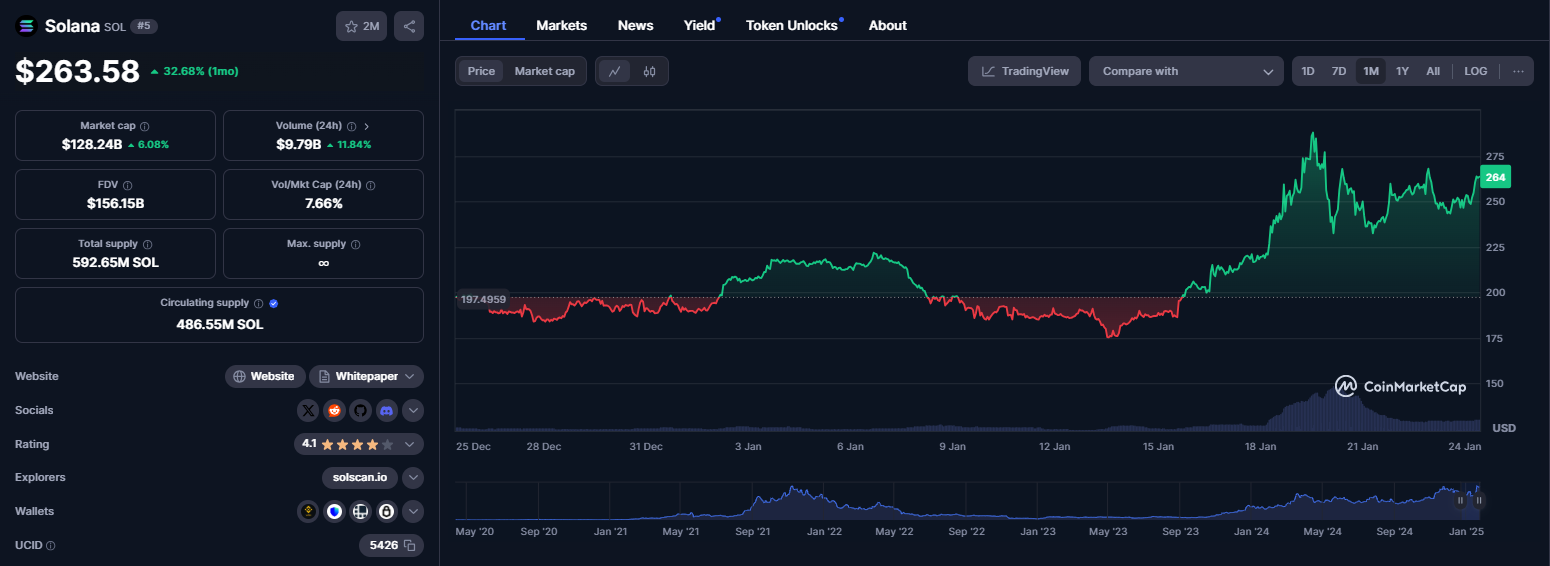Viewport: 1550px width, 566px height.
Task: Grab the left handle of range selector
Action: click(1460, 500)
